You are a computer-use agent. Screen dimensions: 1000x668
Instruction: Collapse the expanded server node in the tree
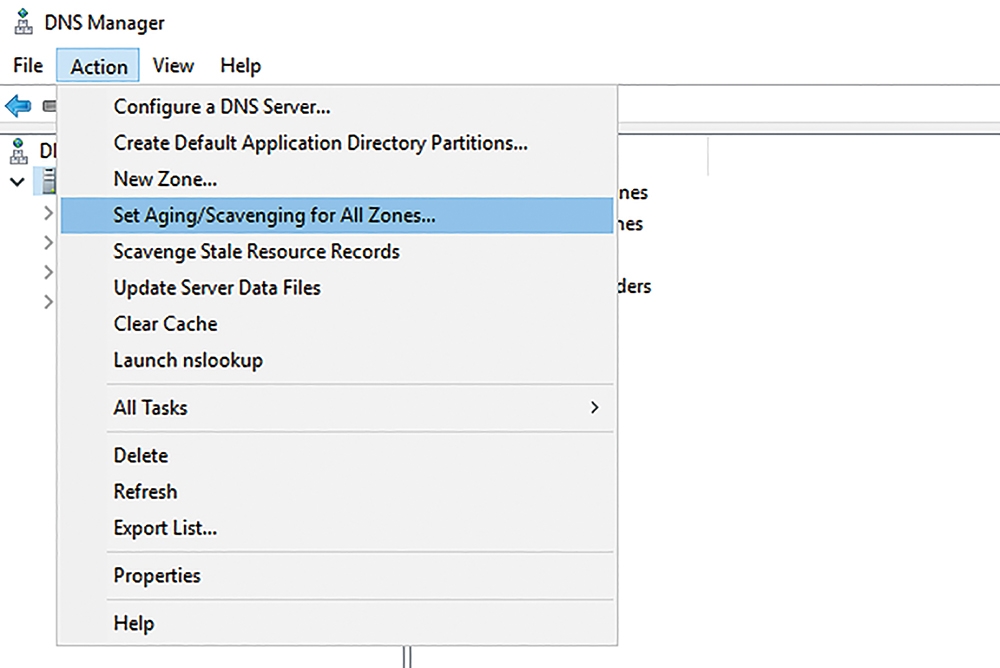click(x=17, y=182)
